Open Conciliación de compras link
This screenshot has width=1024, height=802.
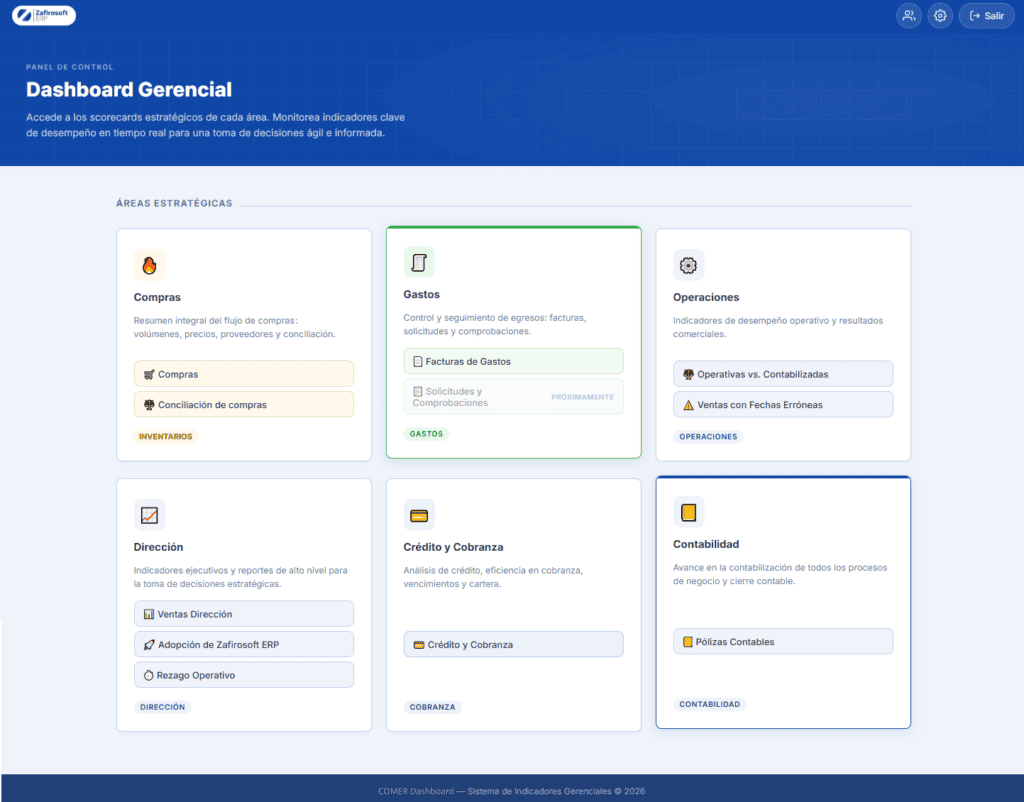point(244,405)
